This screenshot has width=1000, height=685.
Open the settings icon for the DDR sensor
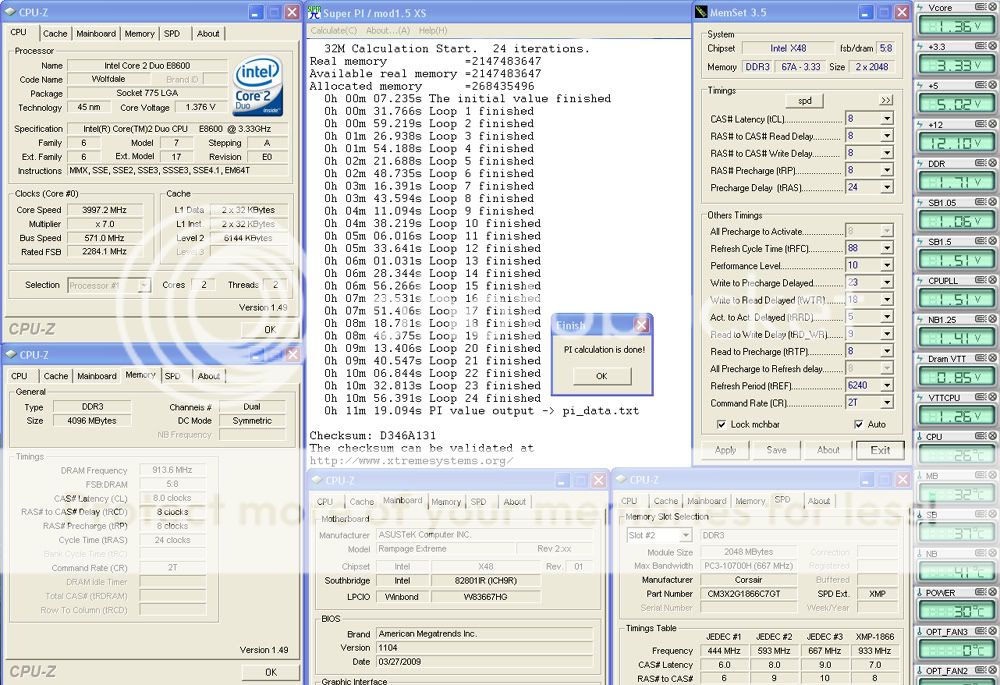click(981, 163)
